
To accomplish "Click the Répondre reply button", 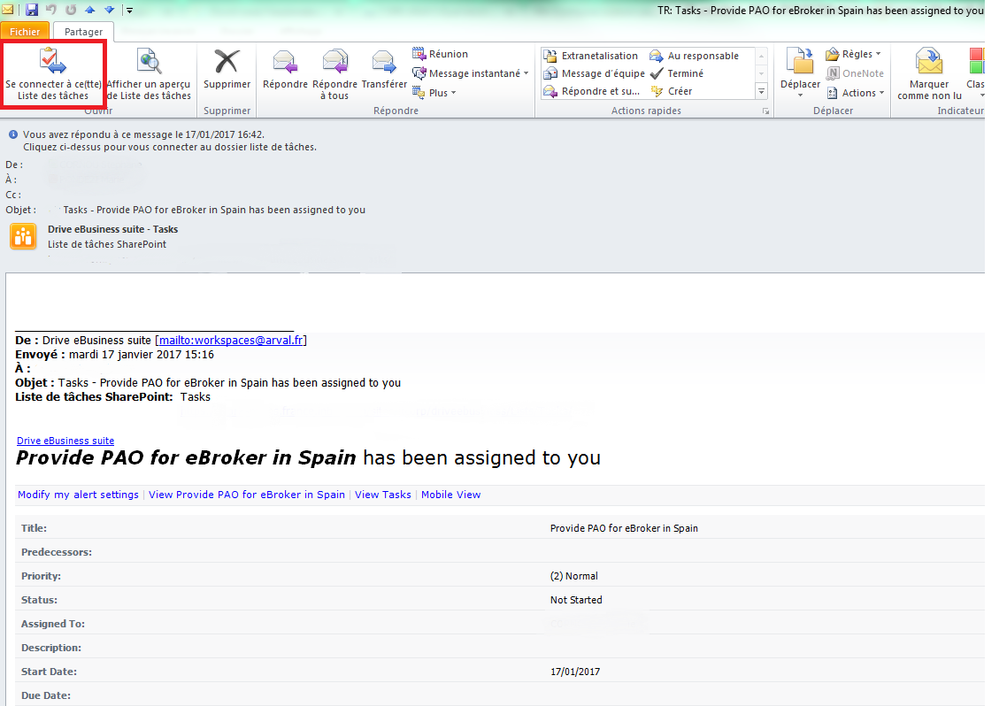I will pyautogui.click(x=285, y=70).
